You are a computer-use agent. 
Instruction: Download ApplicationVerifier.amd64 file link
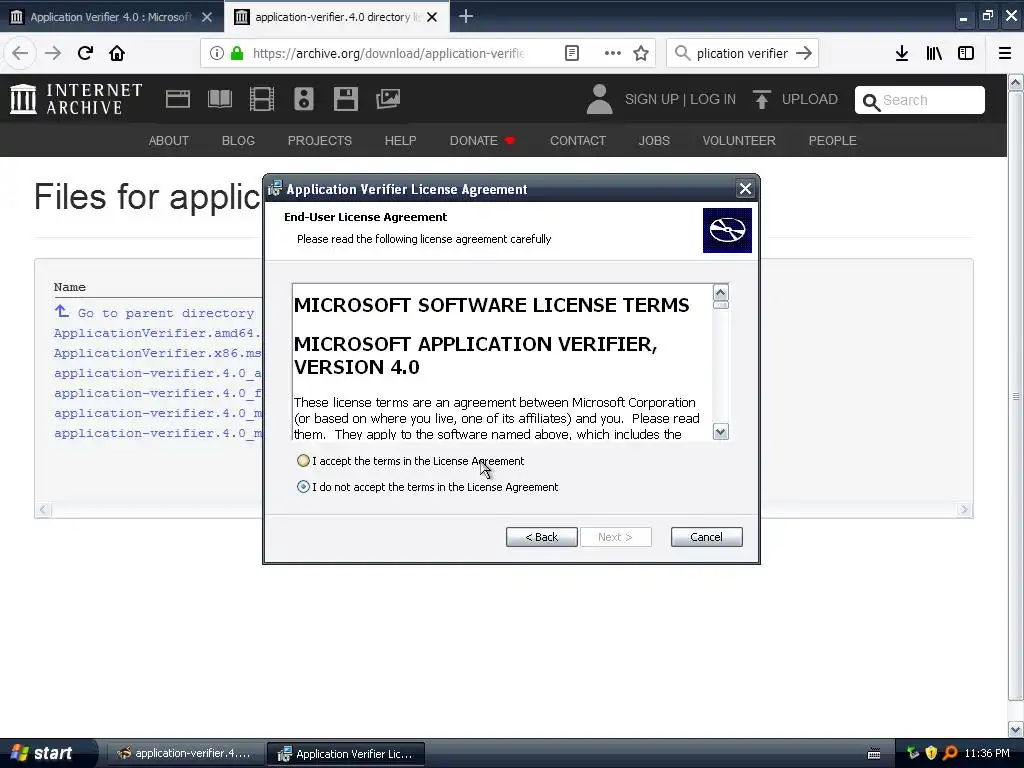(157, 333)
